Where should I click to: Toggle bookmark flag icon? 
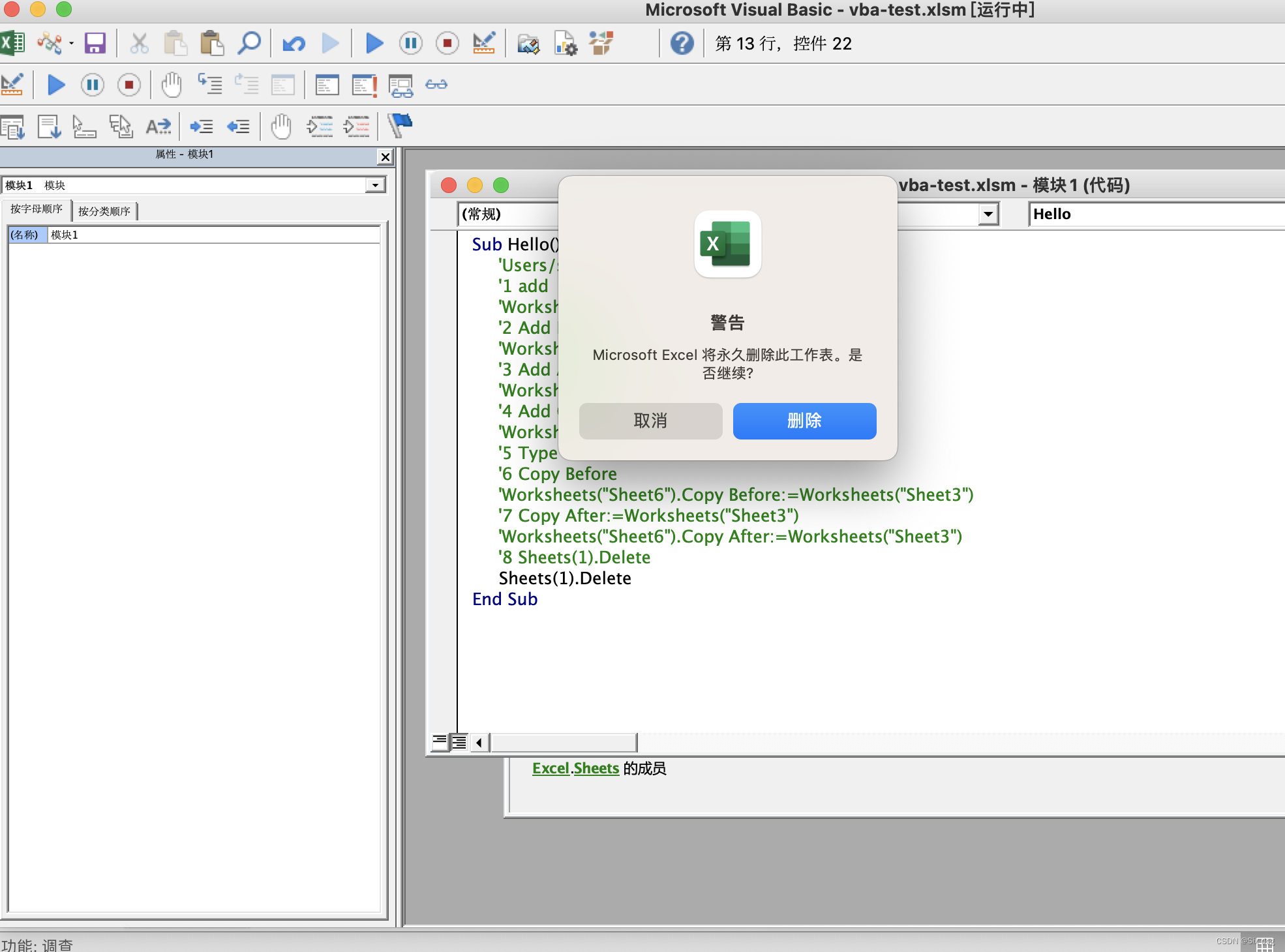pos(400,125)
